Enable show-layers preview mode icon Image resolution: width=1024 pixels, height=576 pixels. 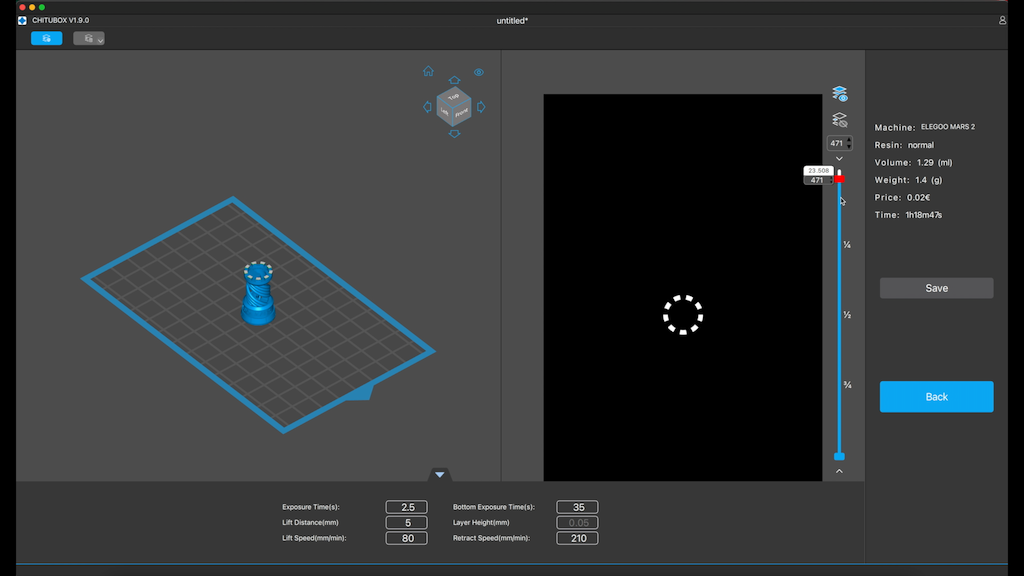point(840,94)
